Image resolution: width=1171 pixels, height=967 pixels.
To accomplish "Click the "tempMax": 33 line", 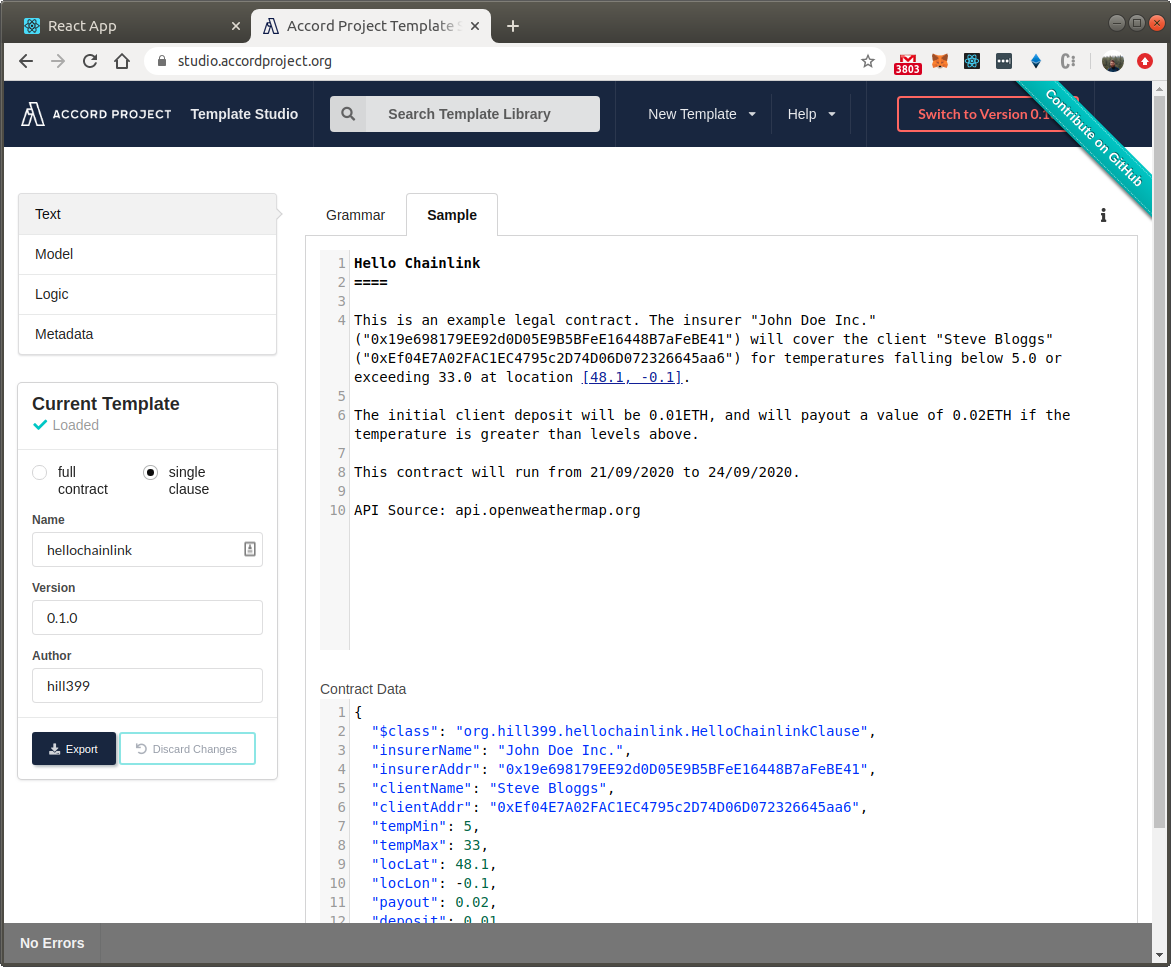I will 429,845.
